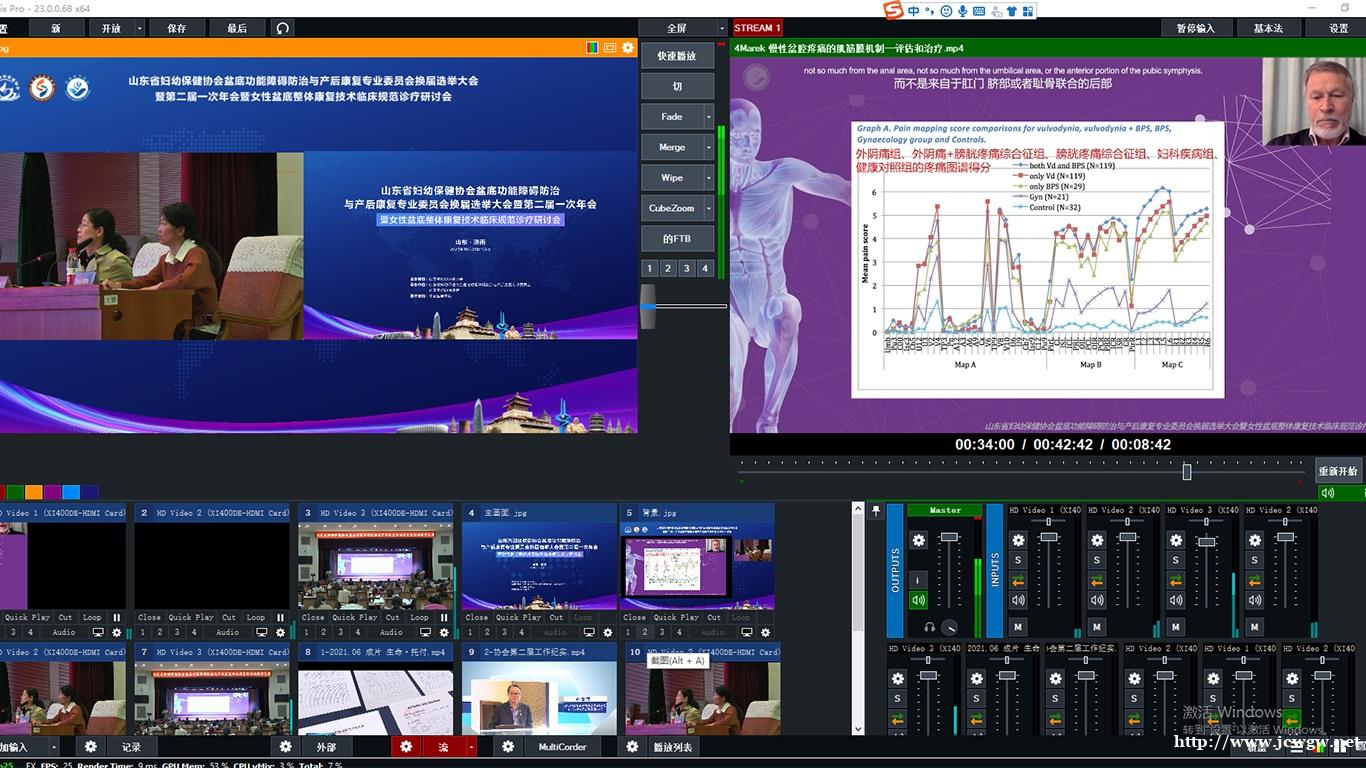Click the pin icon beside OUTPUTS

pyautogui.click(x=876, y=511)
